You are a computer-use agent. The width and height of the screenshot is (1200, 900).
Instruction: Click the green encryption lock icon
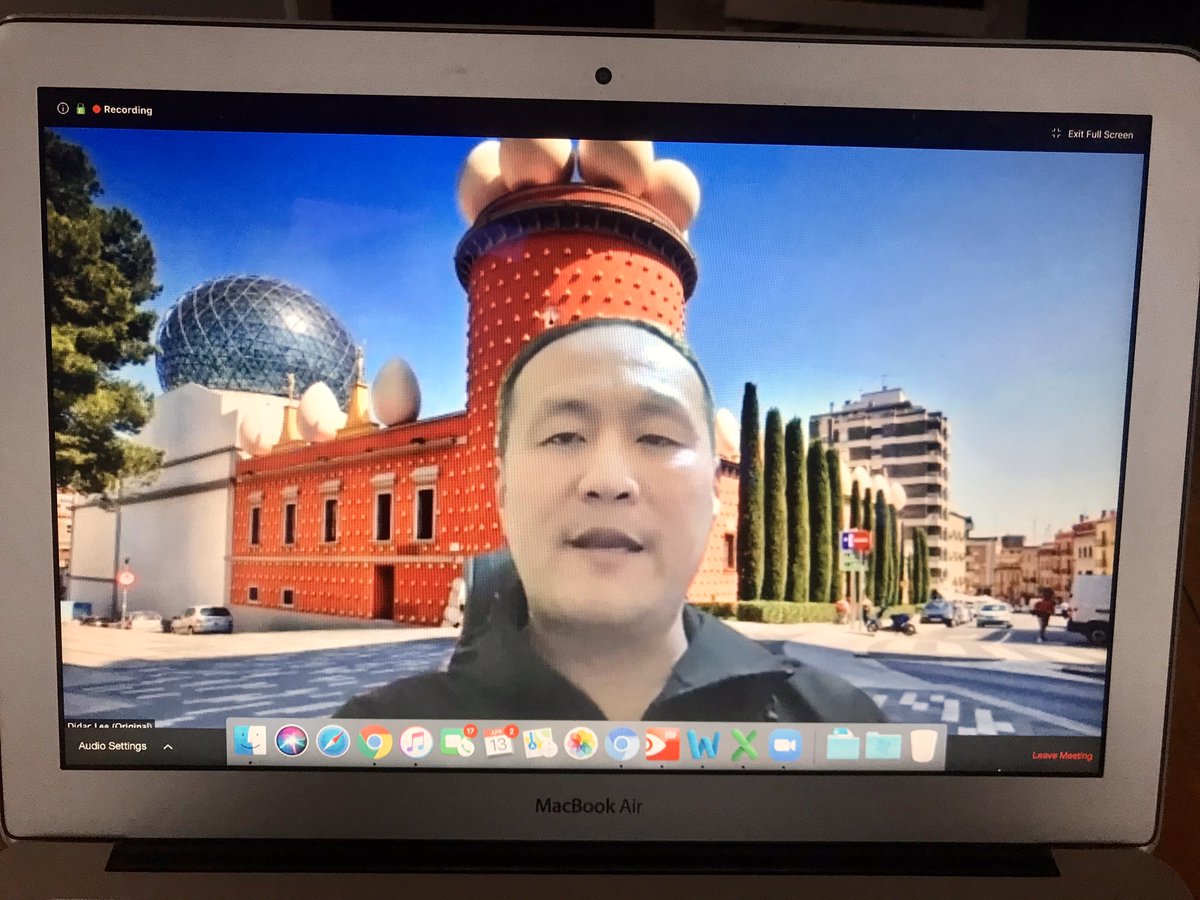pyautogui.click(x=80, y=108)
